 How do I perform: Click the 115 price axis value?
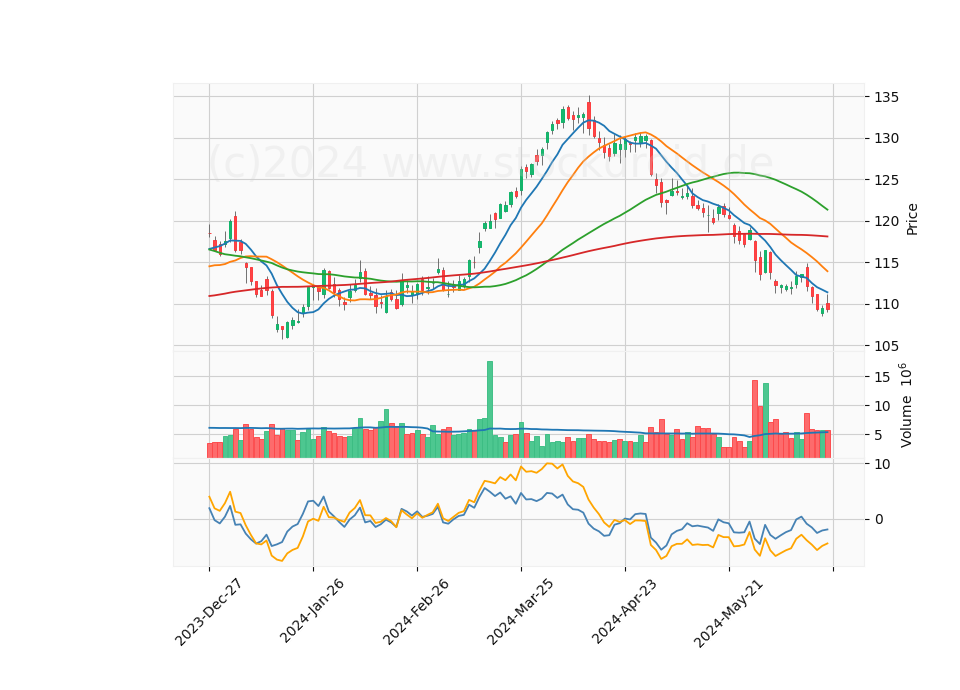(886, 263)
